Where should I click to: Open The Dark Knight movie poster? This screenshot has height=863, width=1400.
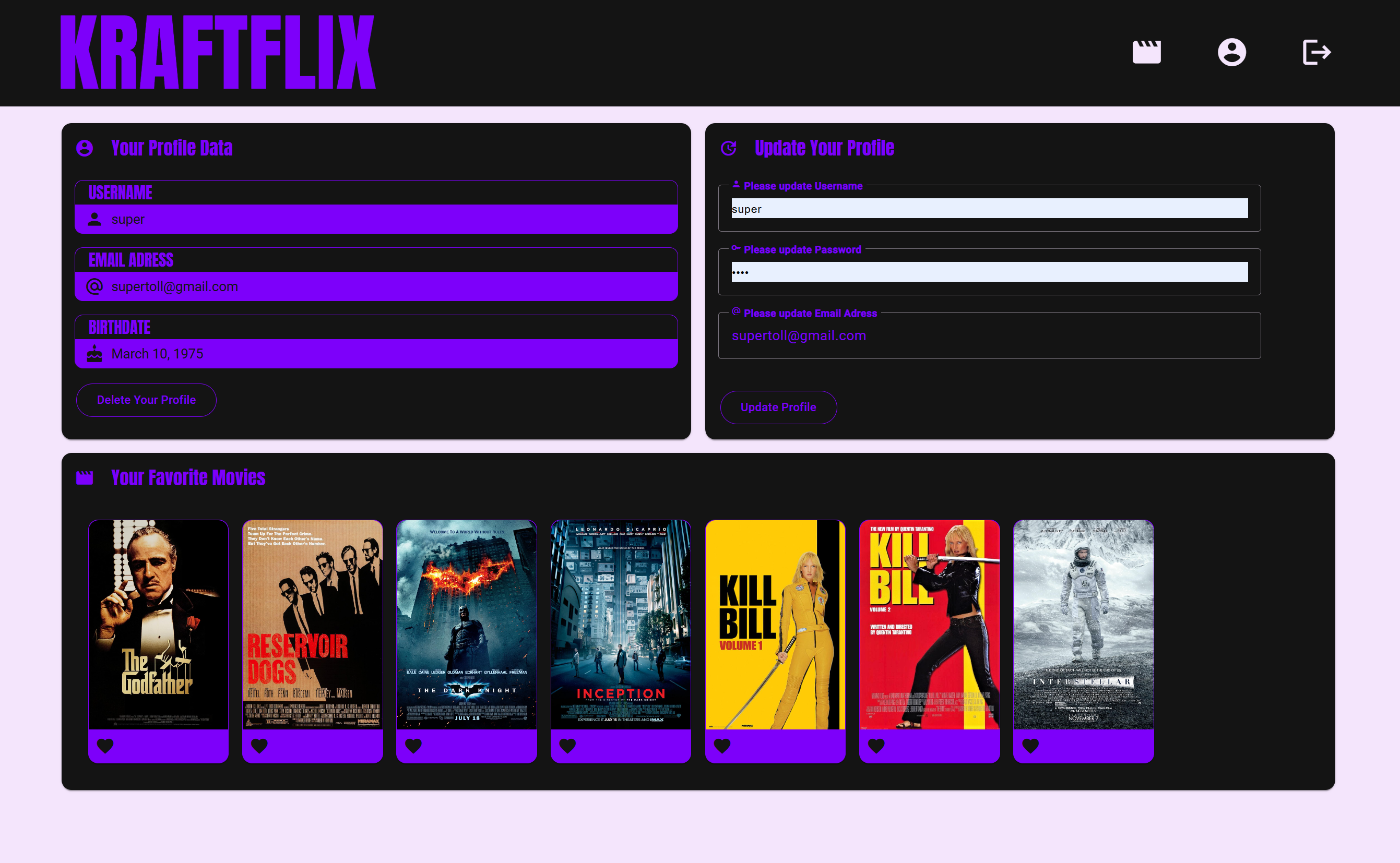[467, 625]
